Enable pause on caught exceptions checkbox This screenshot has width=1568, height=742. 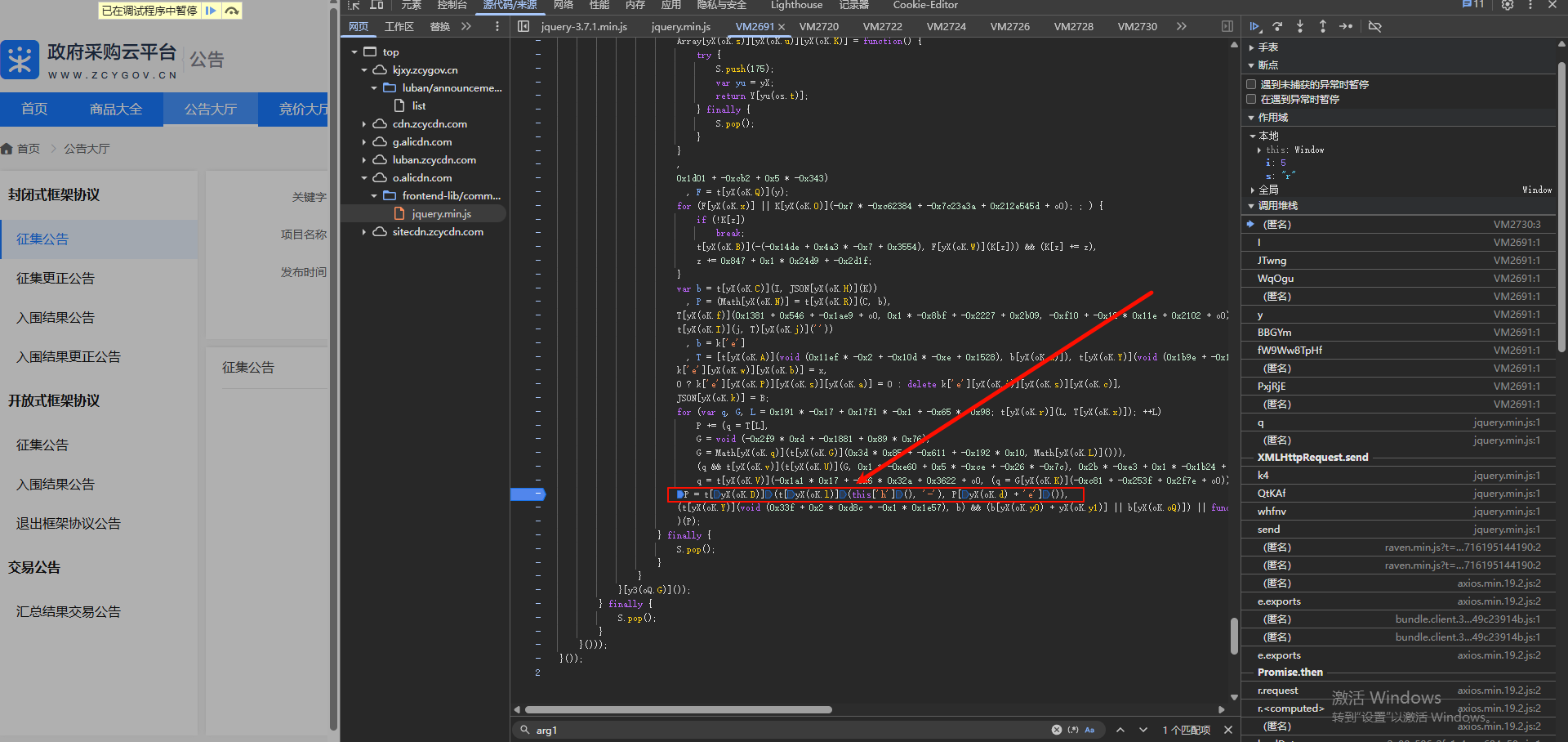(1251, 99)
